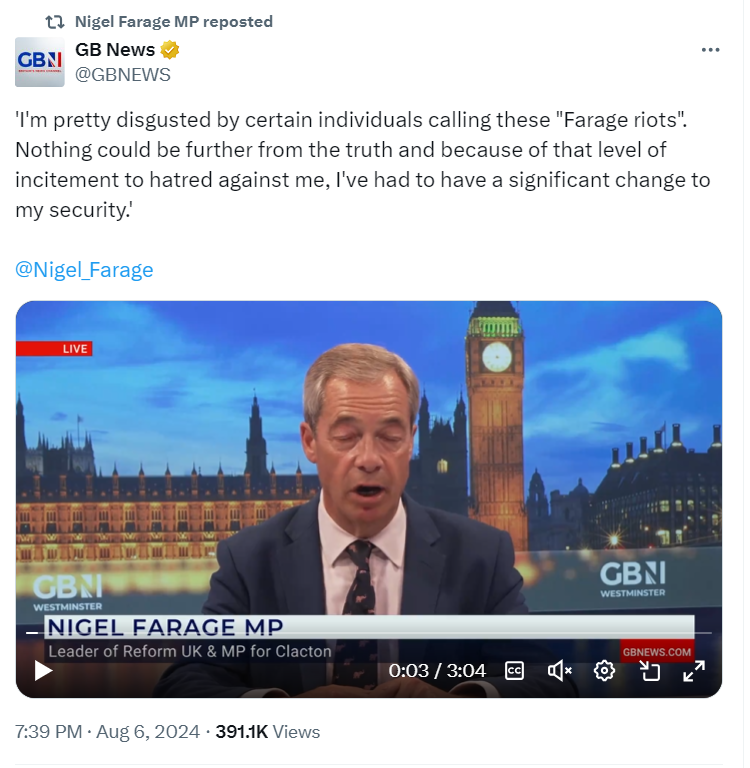Click the gold verified badge beside GB News
Viewport: 750px width, 768px height.
(x=171, y=50)
